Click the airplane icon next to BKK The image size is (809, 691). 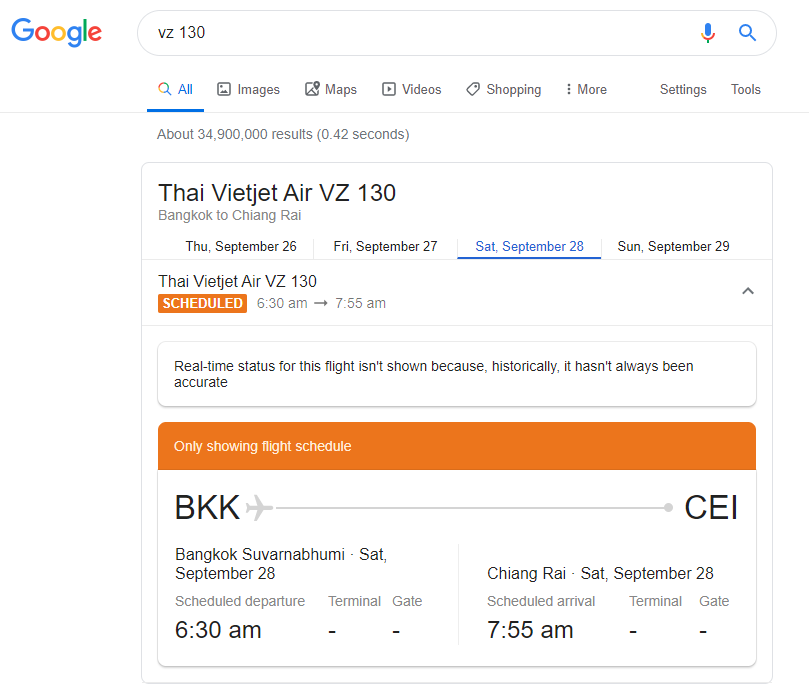(x=259, y=508)
